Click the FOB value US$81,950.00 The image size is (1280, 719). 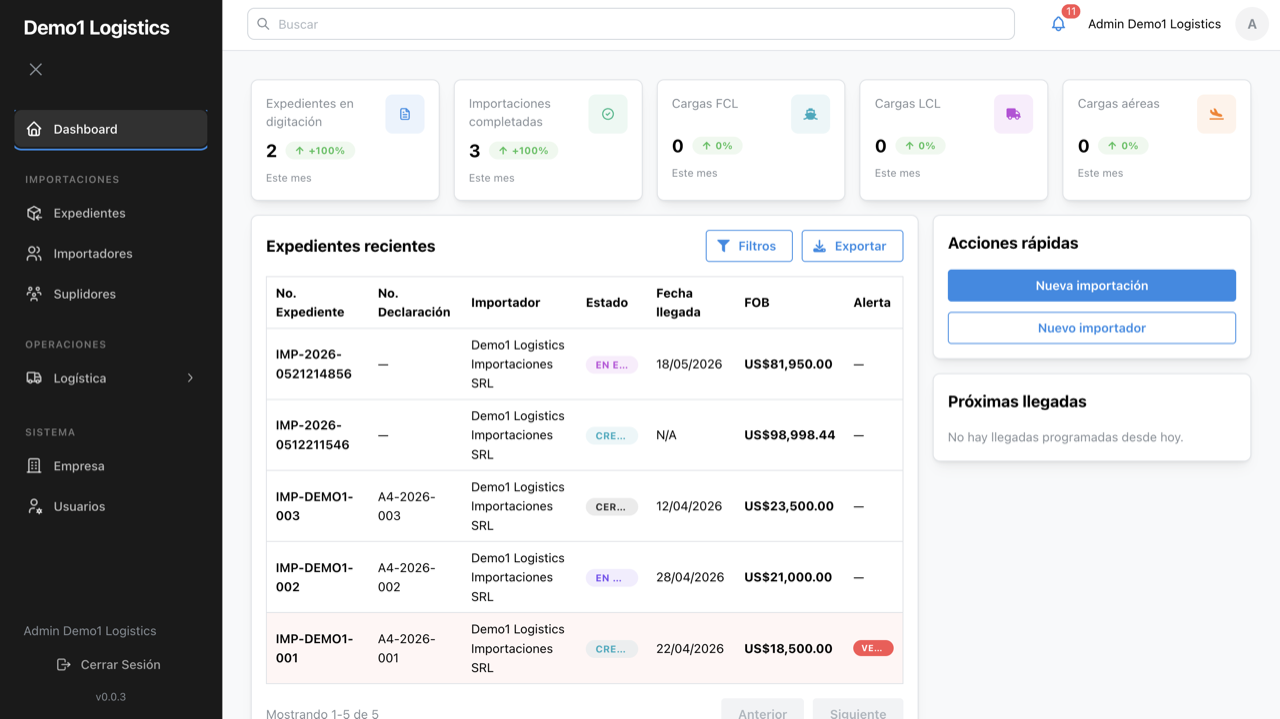pos(788,364)
